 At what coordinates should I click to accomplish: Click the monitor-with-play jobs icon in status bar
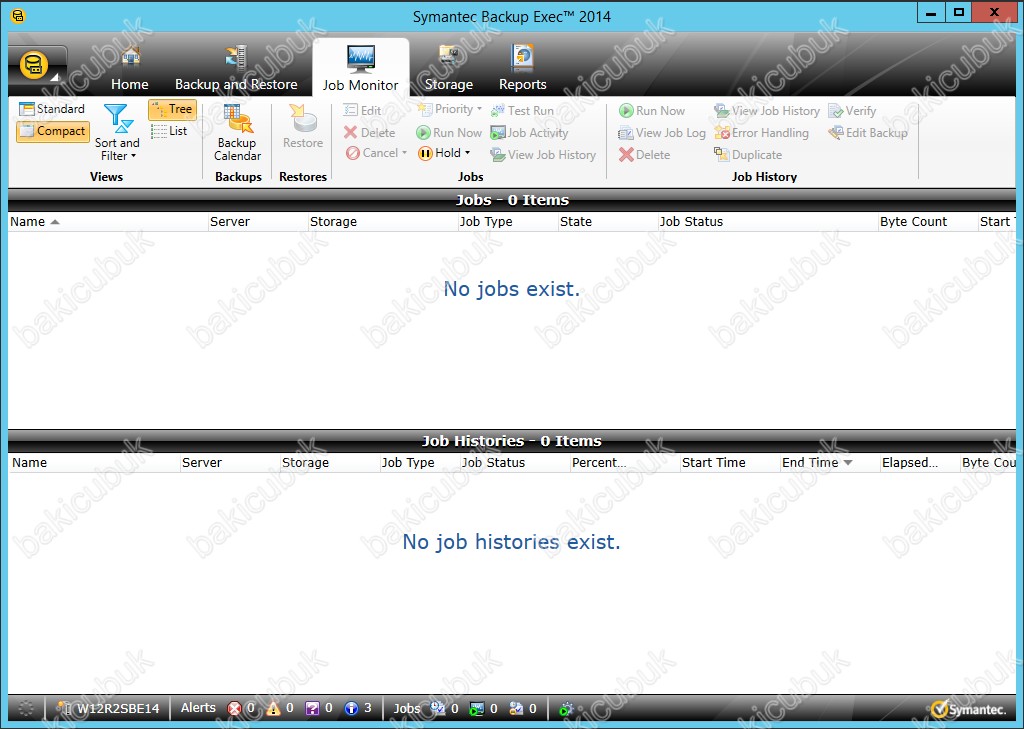coord(477,708)
